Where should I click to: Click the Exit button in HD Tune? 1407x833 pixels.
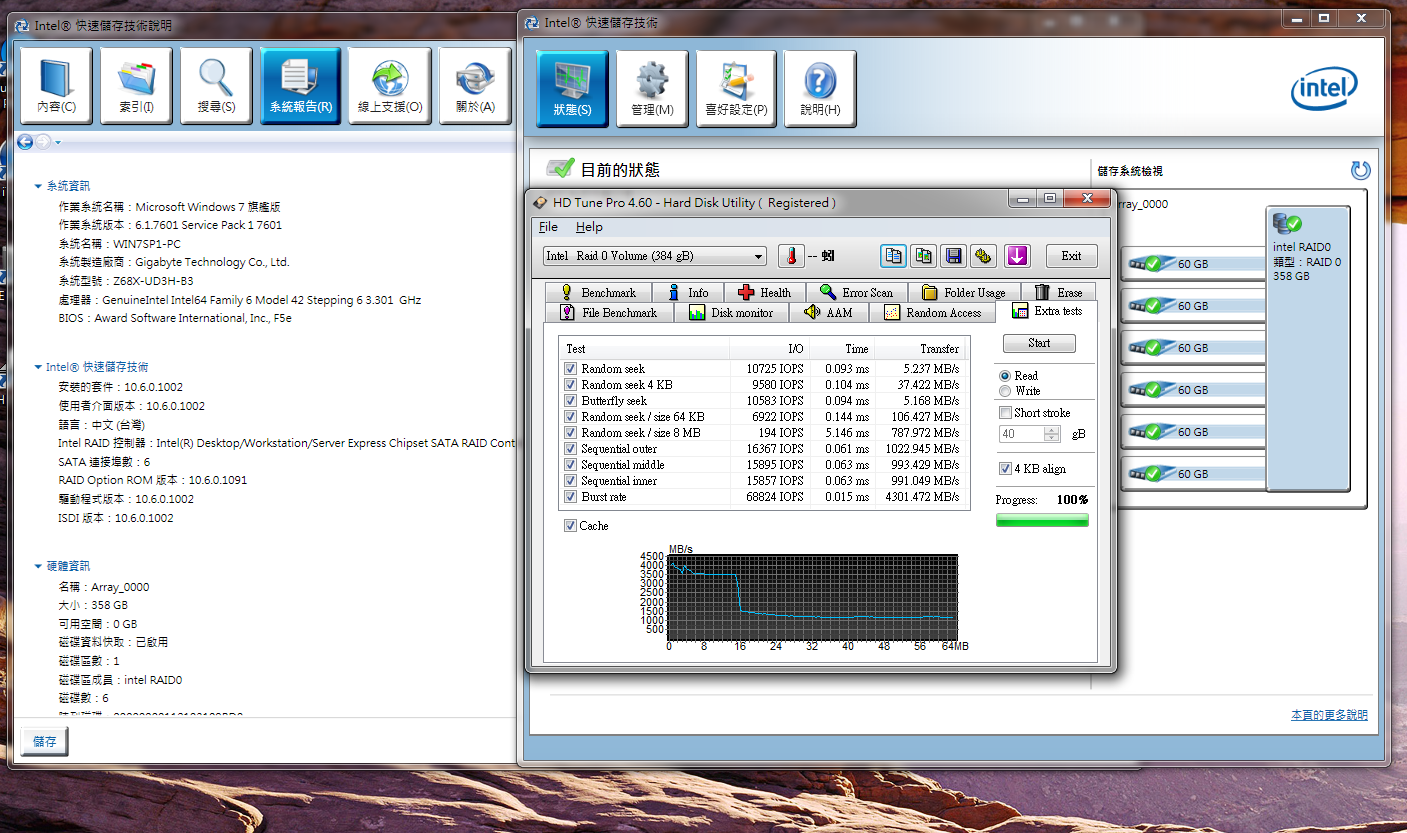click(1071, 256)
